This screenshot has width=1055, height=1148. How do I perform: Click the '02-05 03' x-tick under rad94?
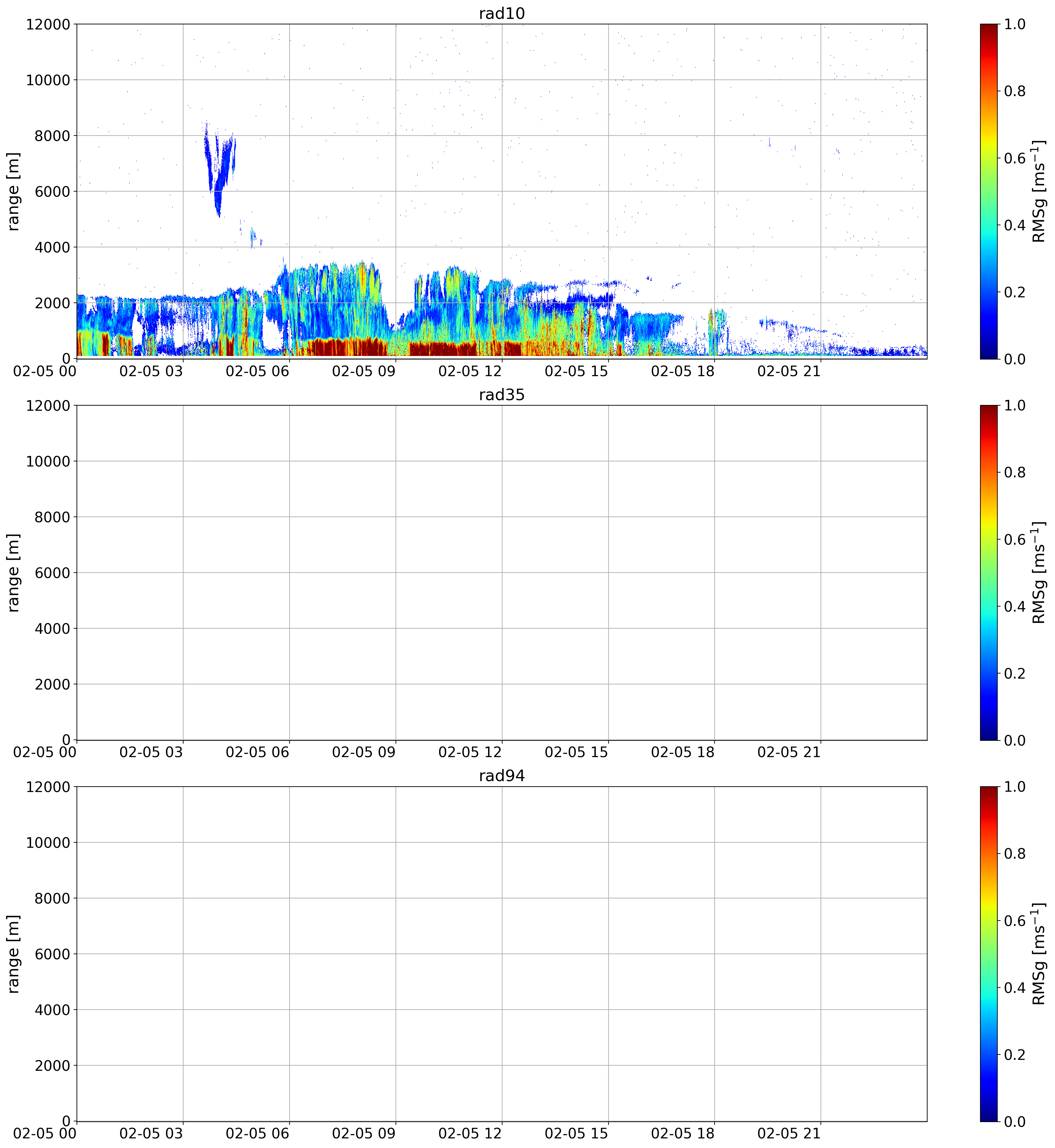(151, 1134)
